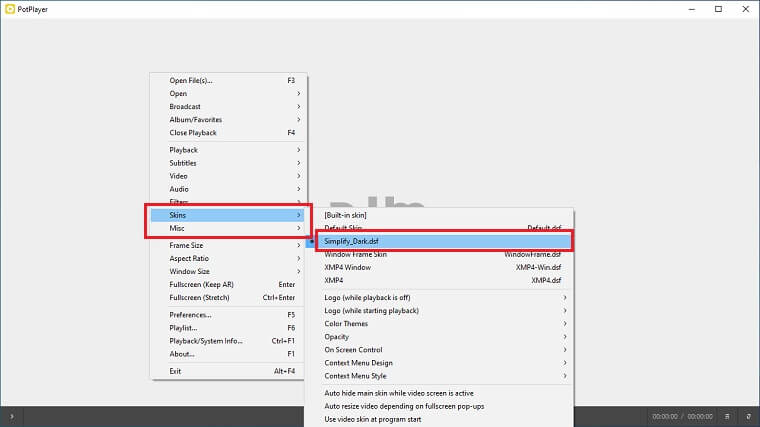760x427 pixels.
Task: Open the Frame Size submenu
Action: coord(228,246)
